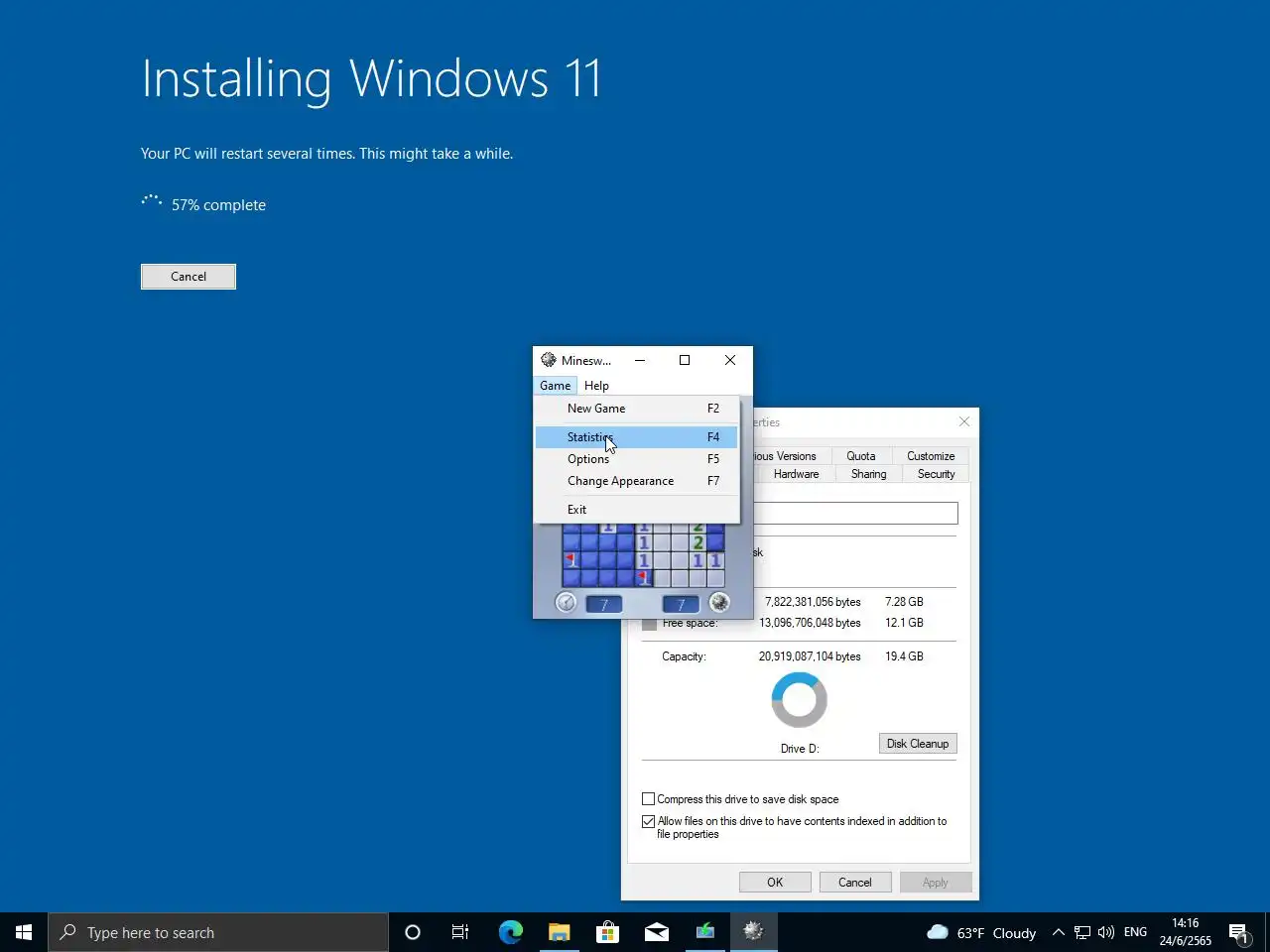The width and height of the screenshot is (1270, 952).
Task: Open the notification center icon
Action: pos(1238,932)
